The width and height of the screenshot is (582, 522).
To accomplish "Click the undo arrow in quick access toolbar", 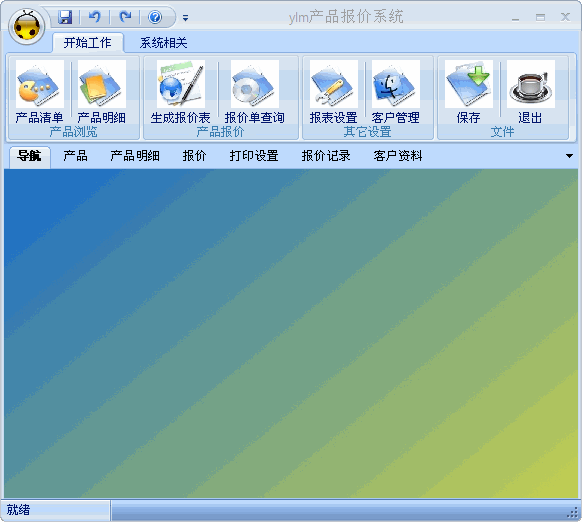I will [95, 17].
